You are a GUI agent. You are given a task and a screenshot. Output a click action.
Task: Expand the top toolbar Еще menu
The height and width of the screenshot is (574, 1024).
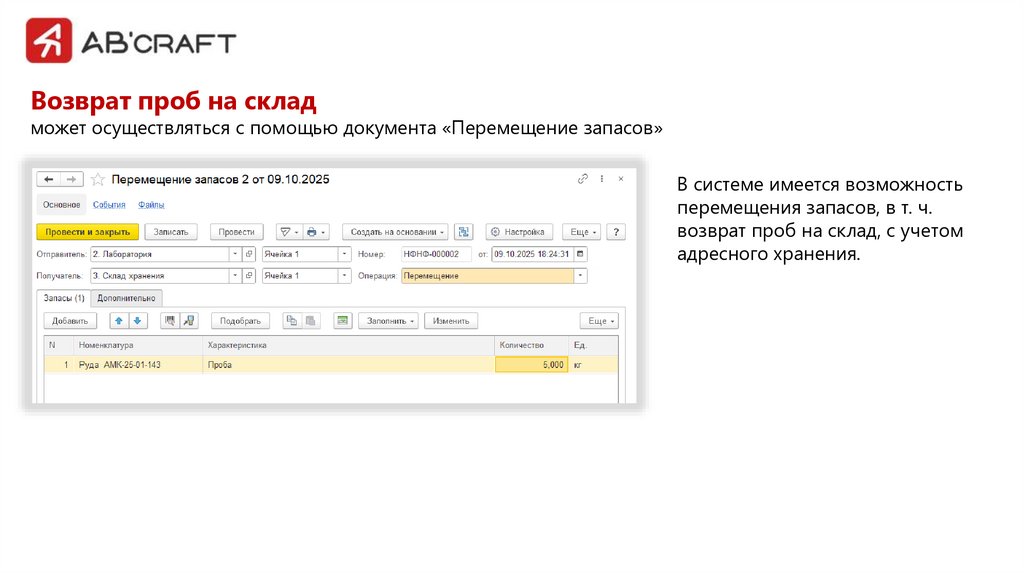click(x=581, y=232)
